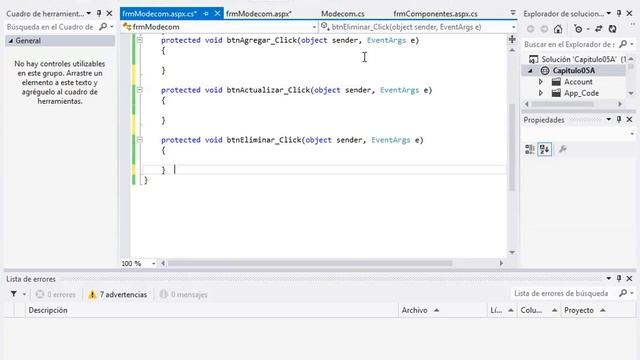This screenshot has width=640, height=360.
Task: Click Solution Explorer horizontal scrollbar thumb
Action: tap(562, 104)
